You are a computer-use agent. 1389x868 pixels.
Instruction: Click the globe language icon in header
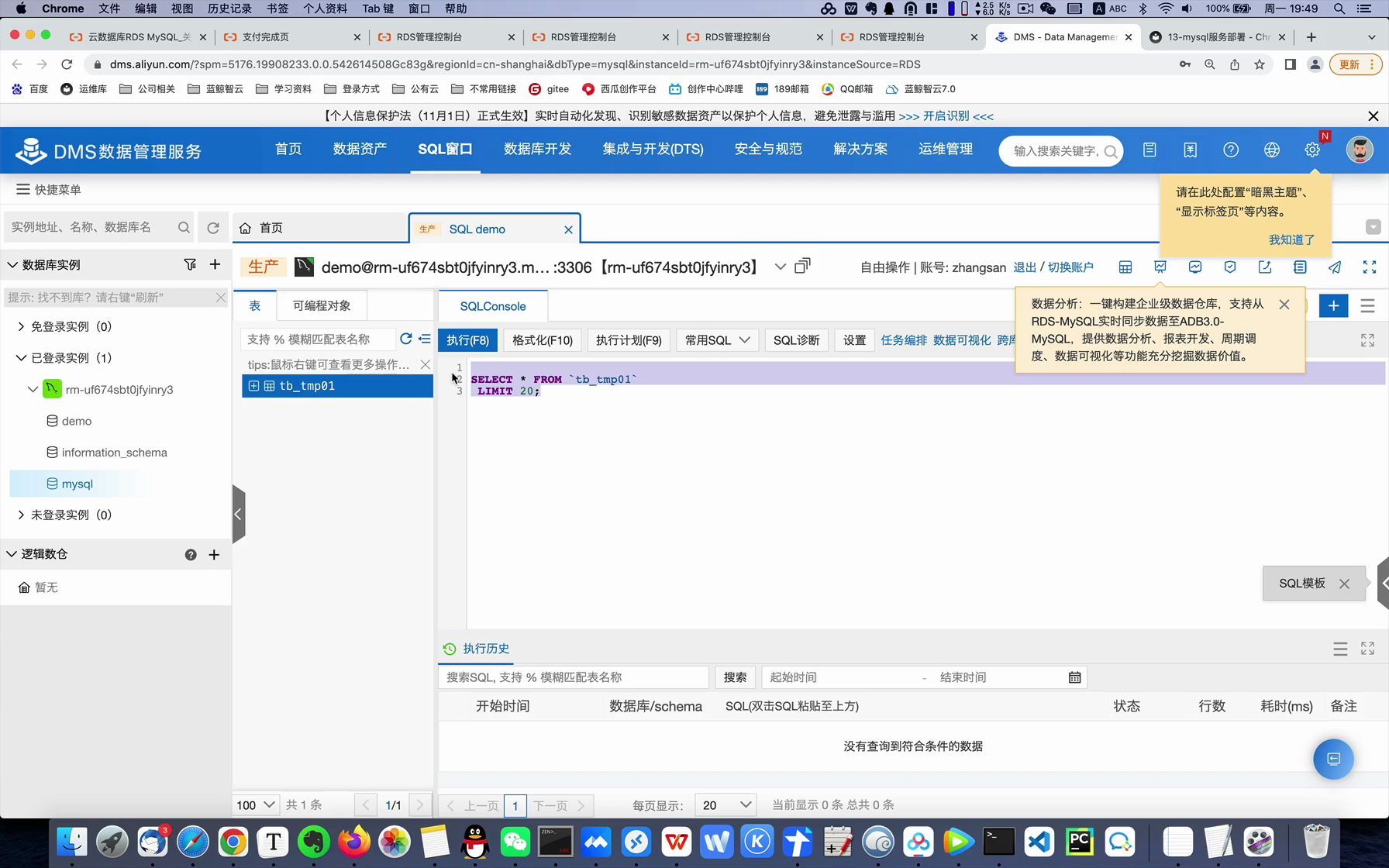(1271, 150)
